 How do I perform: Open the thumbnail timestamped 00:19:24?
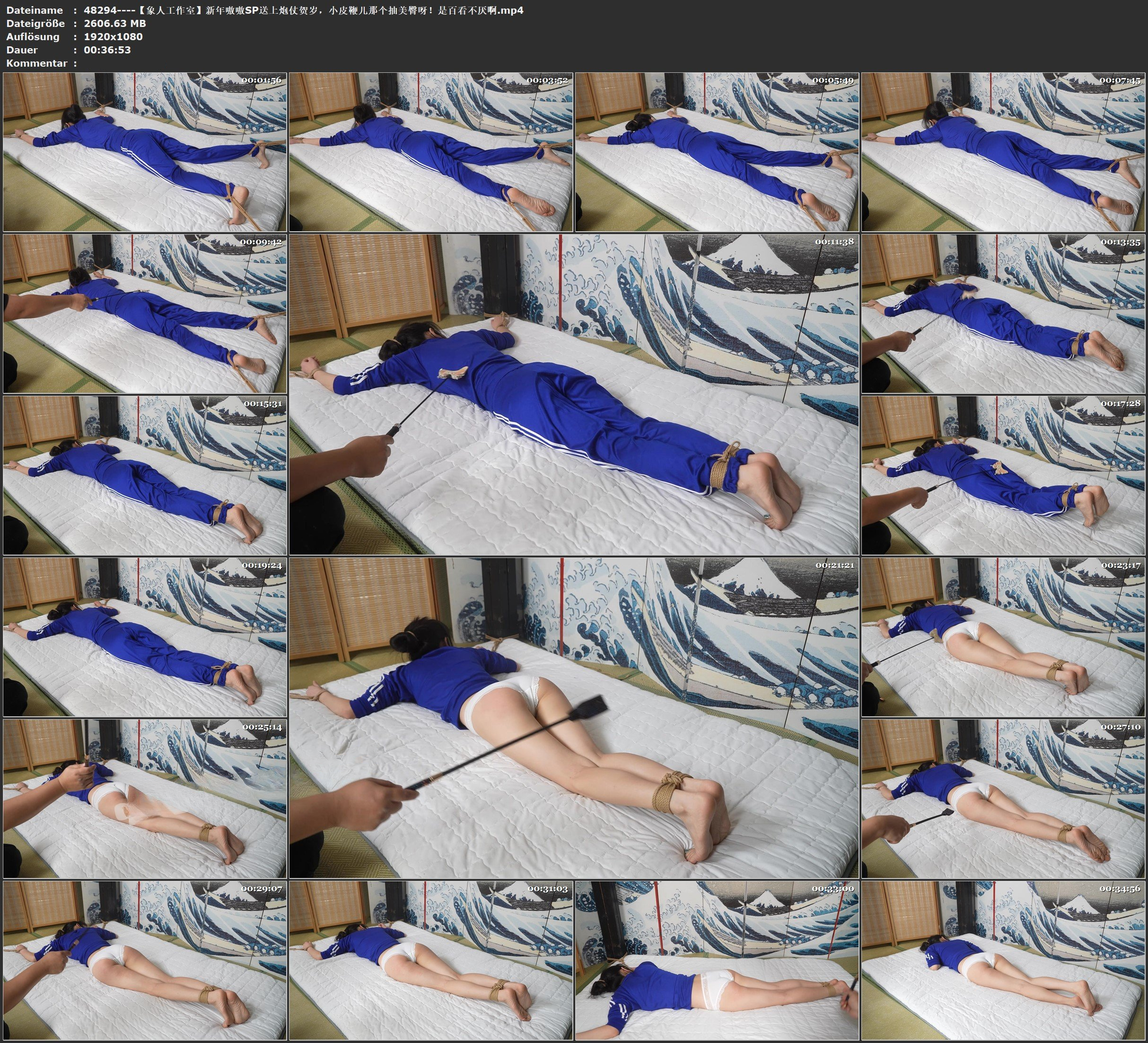[145, 637]
